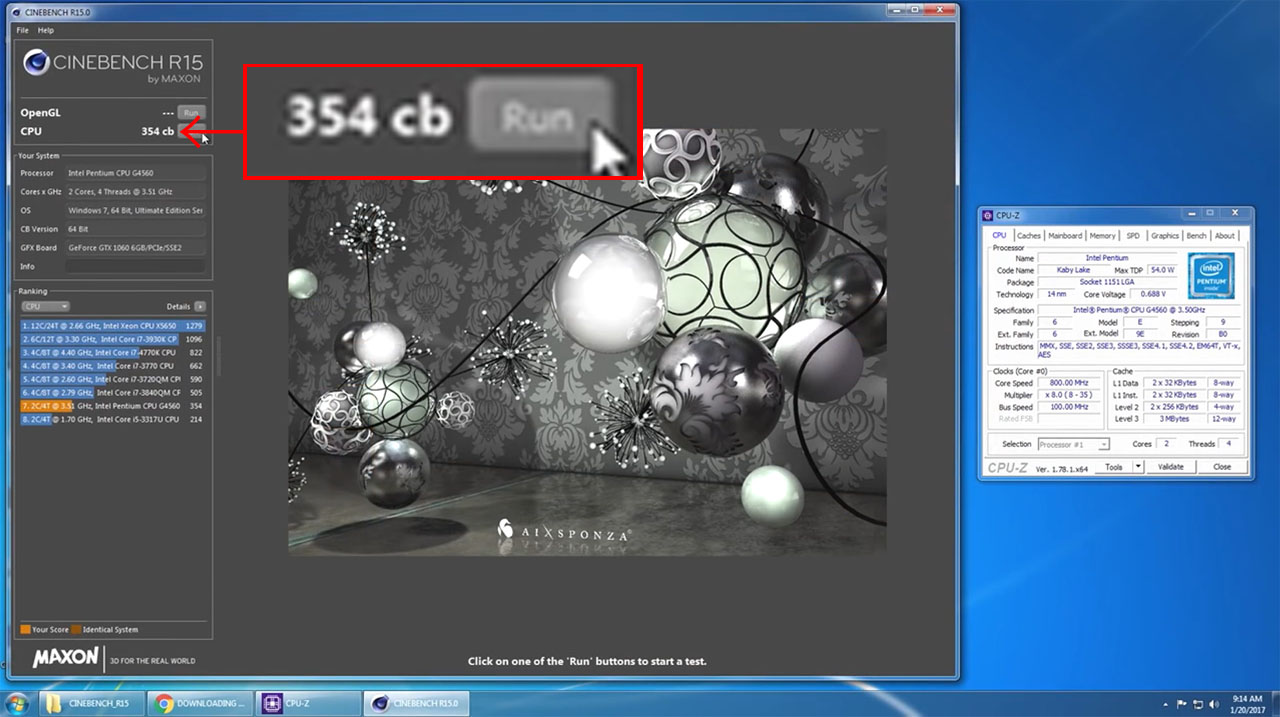Viewport: 1280px width, 717px height.
Task: Open the CINEBENCH_R15 folder taskbar button
Action: tap(92, 703)
